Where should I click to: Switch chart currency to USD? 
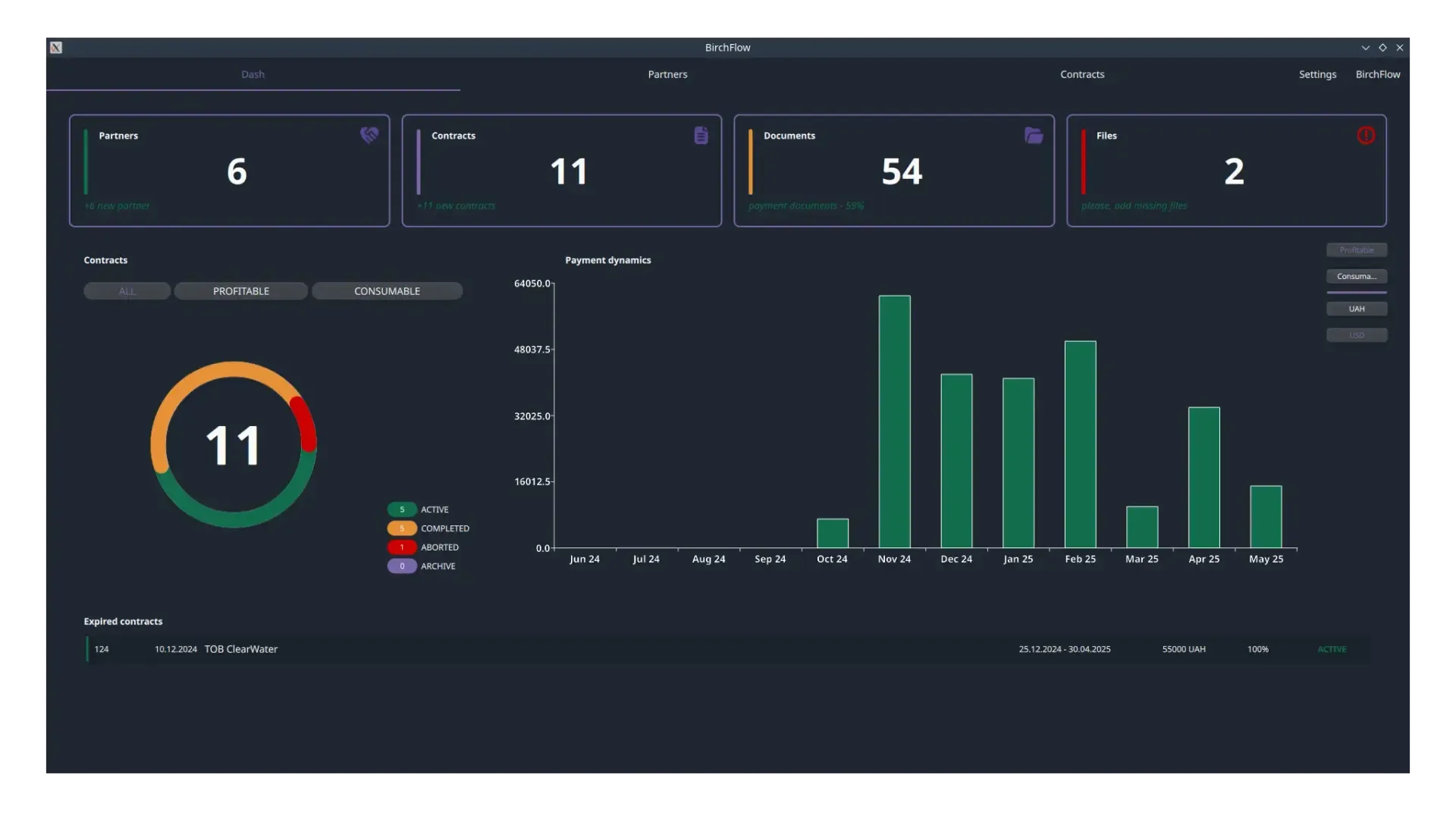tap(1356, 334)
